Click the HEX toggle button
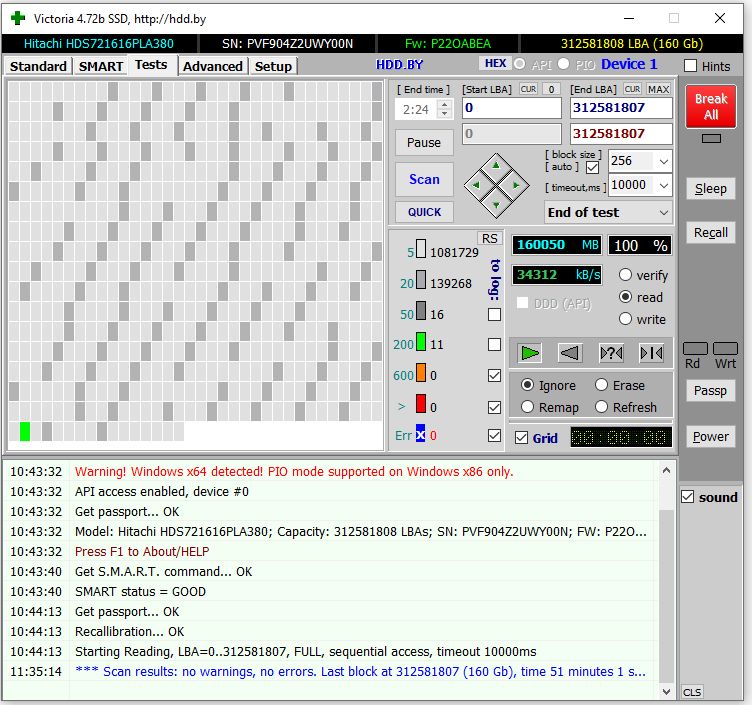The height and width of the screenshot is (705, 752). tap(495, 63)
